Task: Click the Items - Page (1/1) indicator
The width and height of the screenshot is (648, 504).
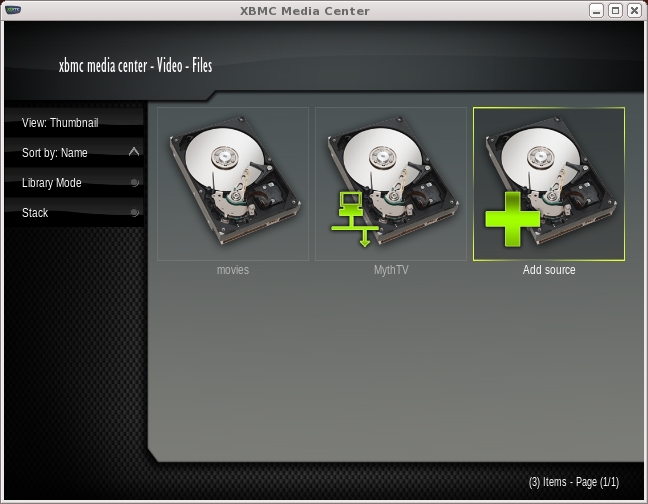Action: (x=573, y=482)
